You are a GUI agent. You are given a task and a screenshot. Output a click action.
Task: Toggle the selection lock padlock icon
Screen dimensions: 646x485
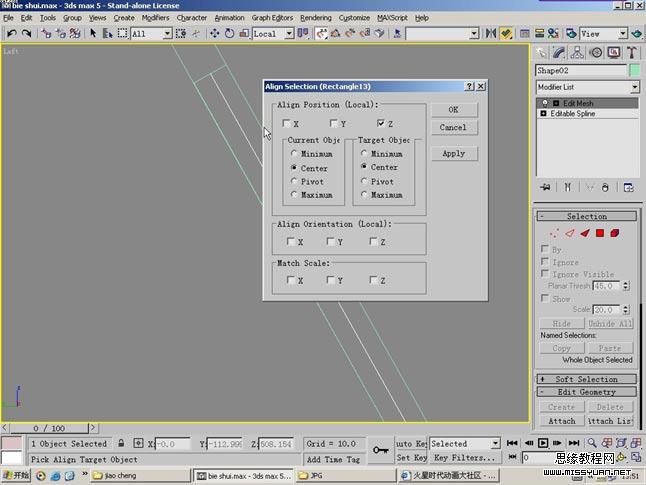[x=121, y=443]
